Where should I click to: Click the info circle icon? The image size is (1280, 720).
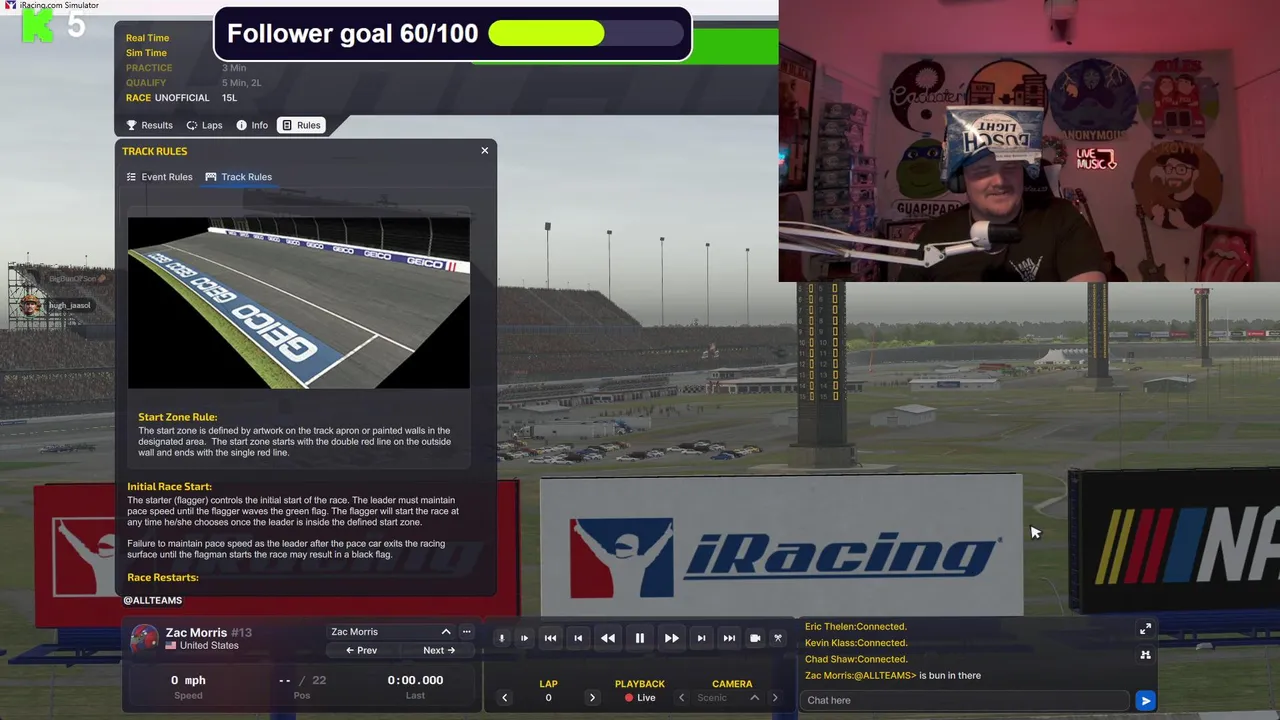coord(241,125)
